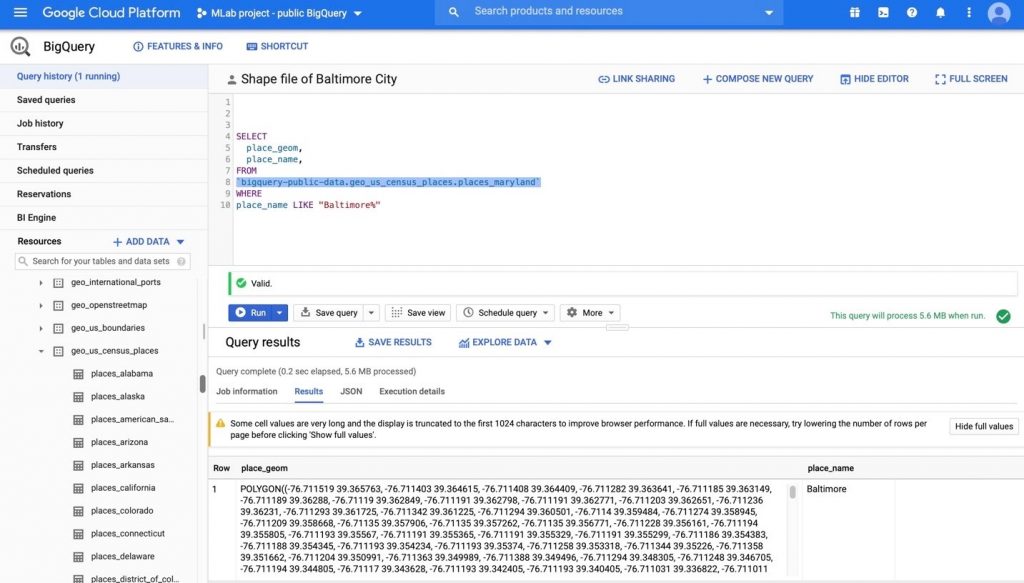Switch to the JSON tab

(351, 392)
